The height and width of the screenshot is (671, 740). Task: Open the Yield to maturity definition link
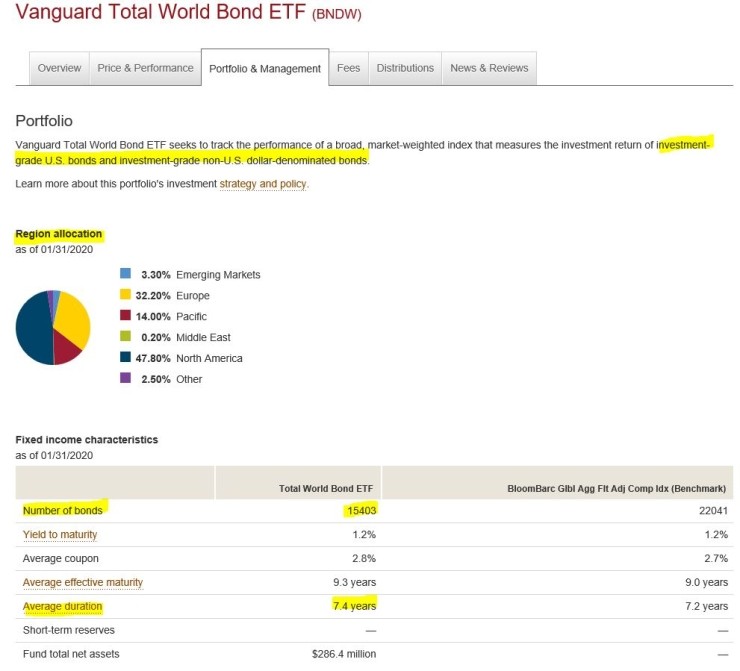(x=60, y=535)
